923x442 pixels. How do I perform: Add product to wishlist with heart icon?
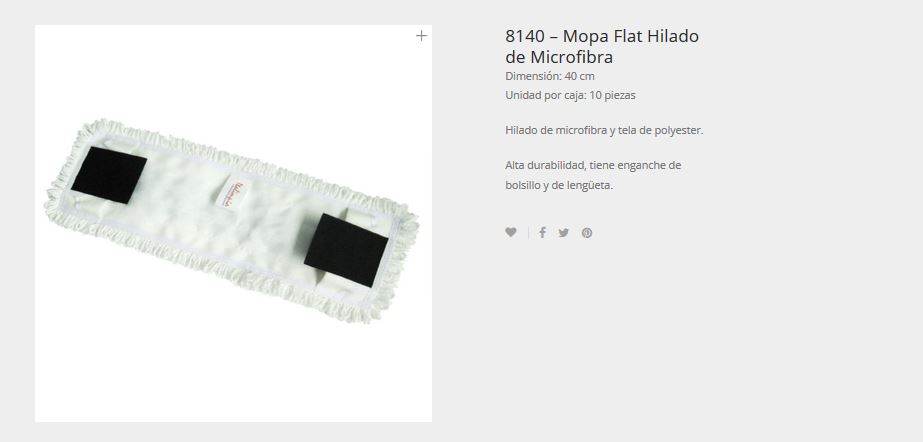(511, 232)
